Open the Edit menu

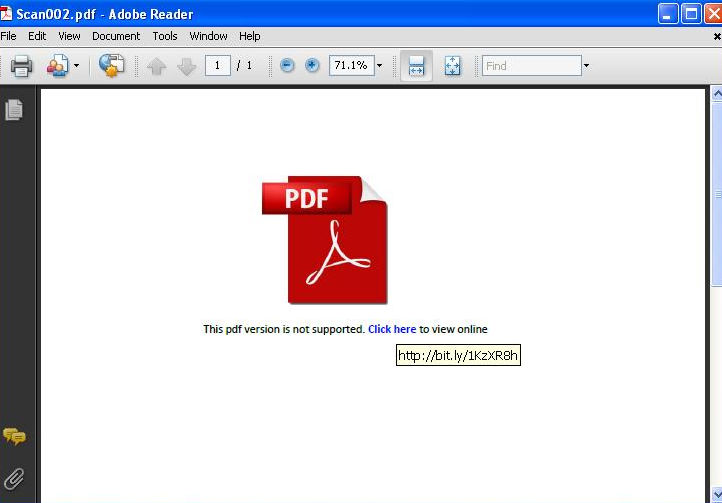coord(37,36)
